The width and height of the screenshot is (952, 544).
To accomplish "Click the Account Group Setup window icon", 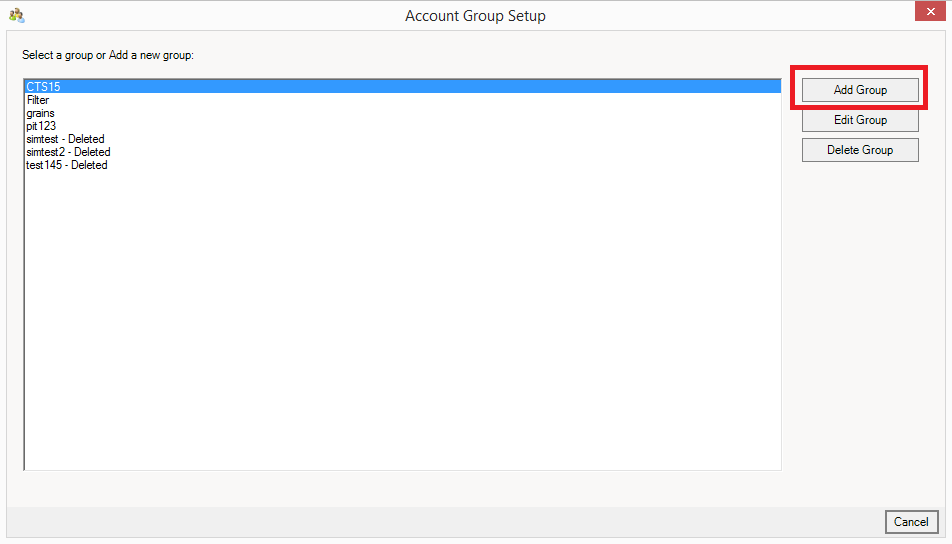I will tap(16, 15).
